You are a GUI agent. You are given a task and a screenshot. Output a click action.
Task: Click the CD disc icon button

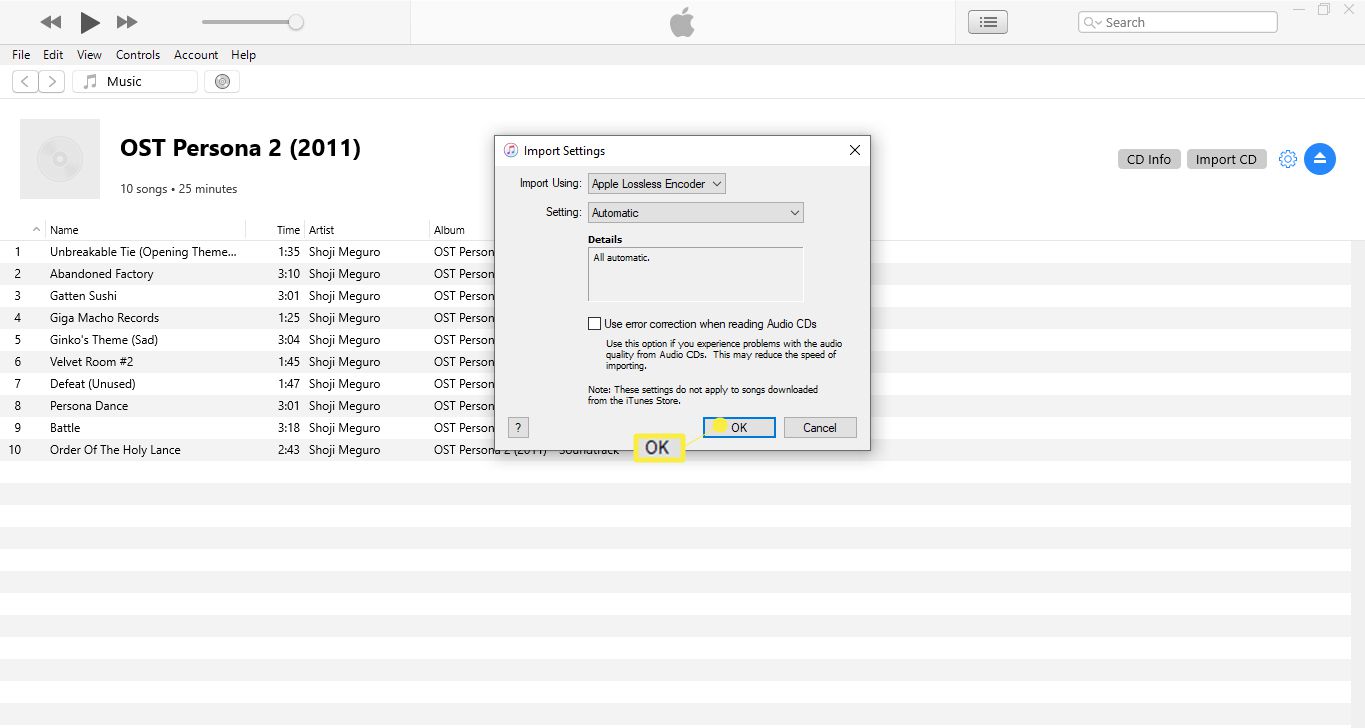coord(222,82)
